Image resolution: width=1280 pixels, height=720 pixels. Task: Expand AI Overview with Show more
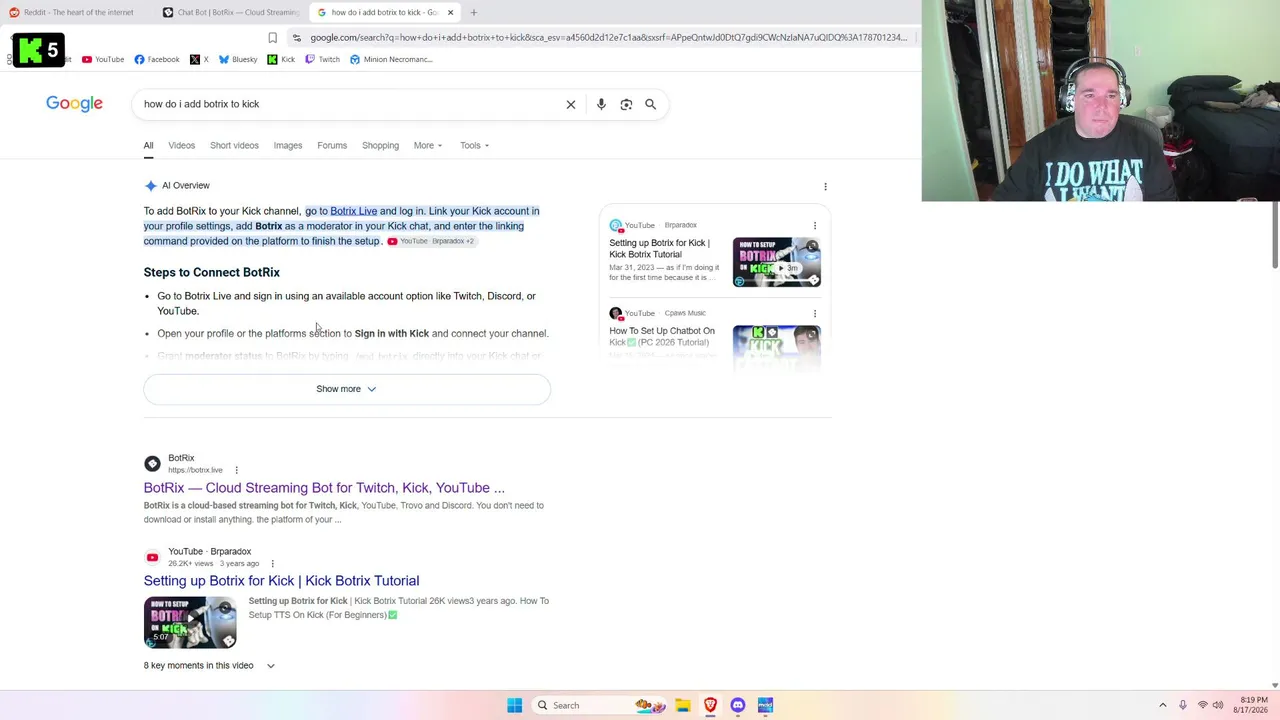pyautogui.click(x=347, y=389)
